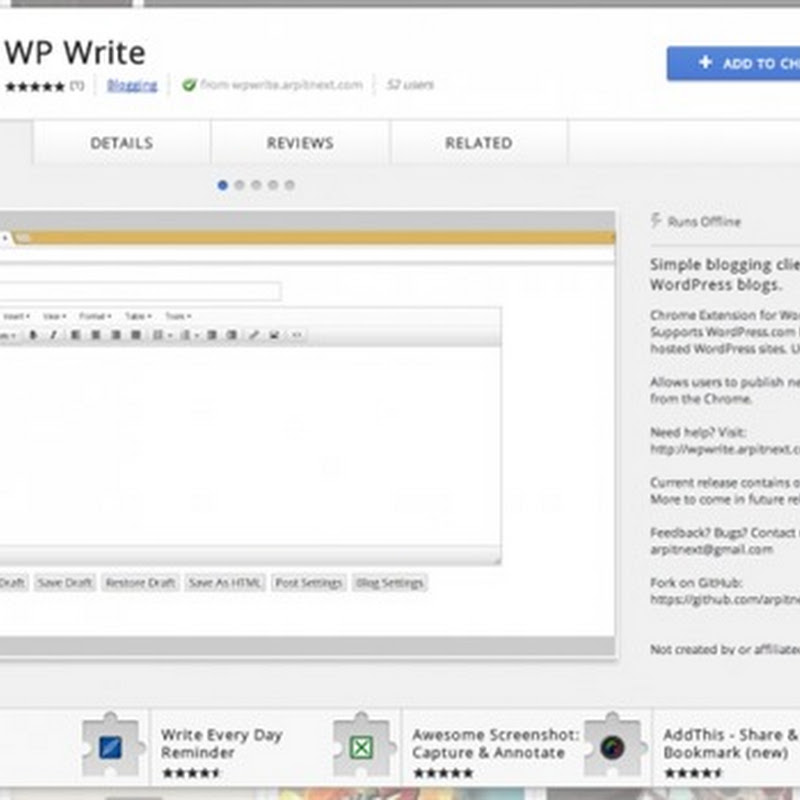Open the Formats dropdown in the editor toolbar
This screenshot has height=800, width=800.
[9, 335]
